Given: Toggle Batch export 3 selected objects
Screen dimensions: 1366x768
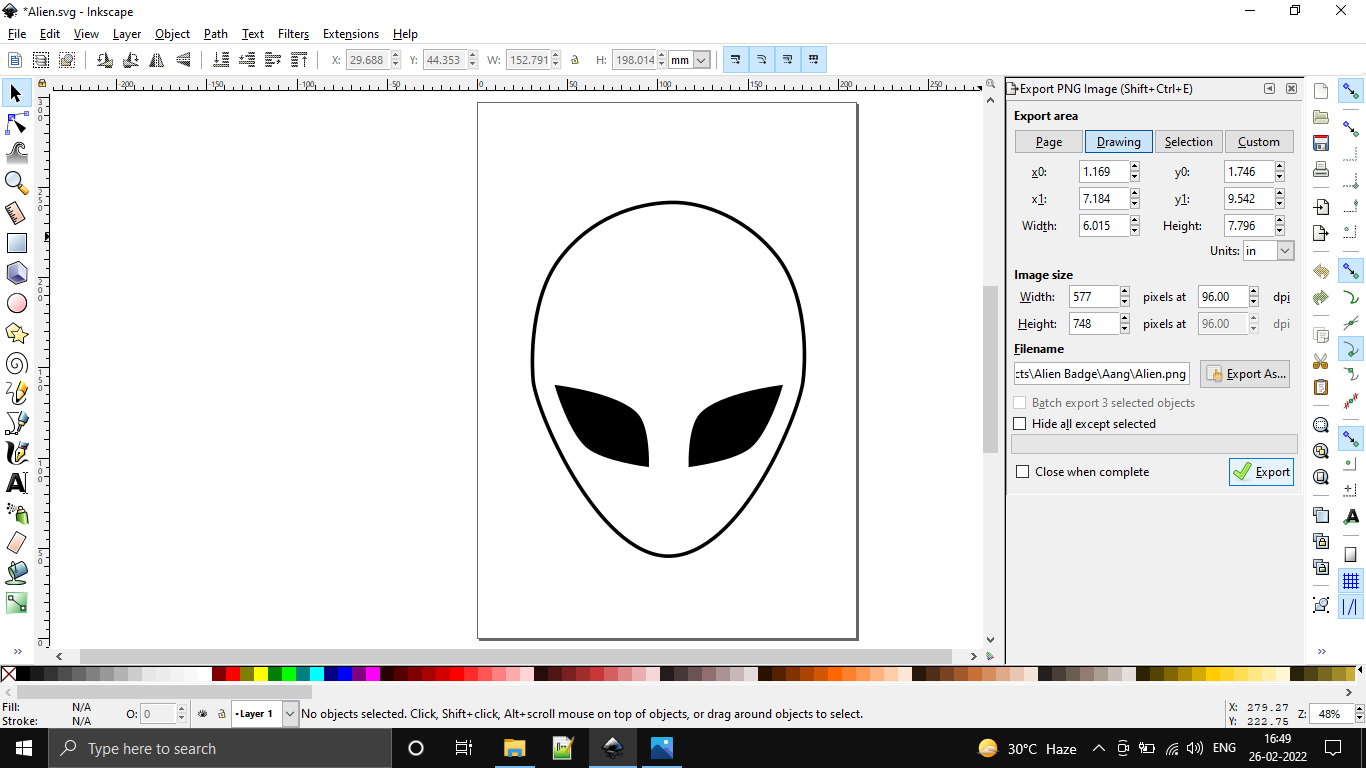Looking at the screenshot, I should (x=1020, y=402).
